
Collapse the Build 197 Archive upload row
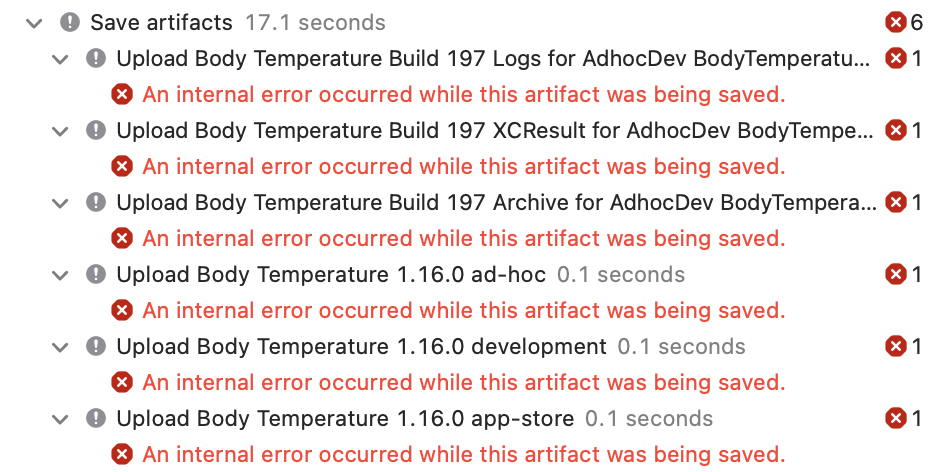60,203
